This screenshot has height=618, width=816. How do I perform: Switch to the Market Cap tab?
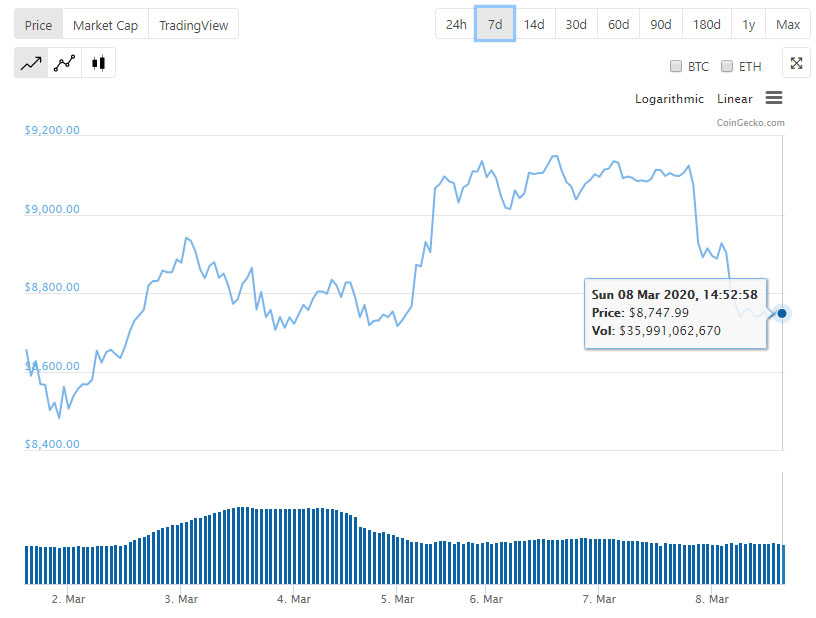coord(105,24)
